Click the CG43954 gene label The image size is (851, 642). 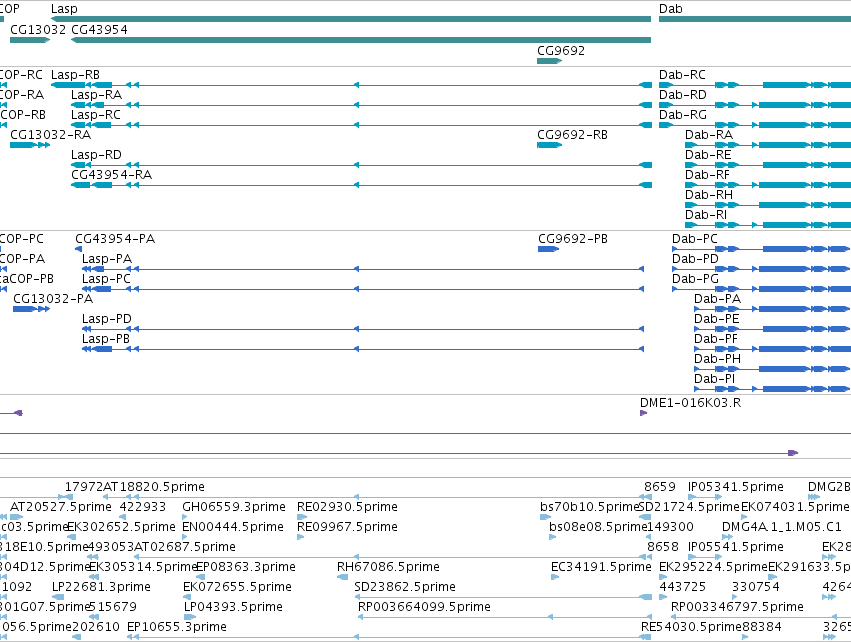(99, 29)
